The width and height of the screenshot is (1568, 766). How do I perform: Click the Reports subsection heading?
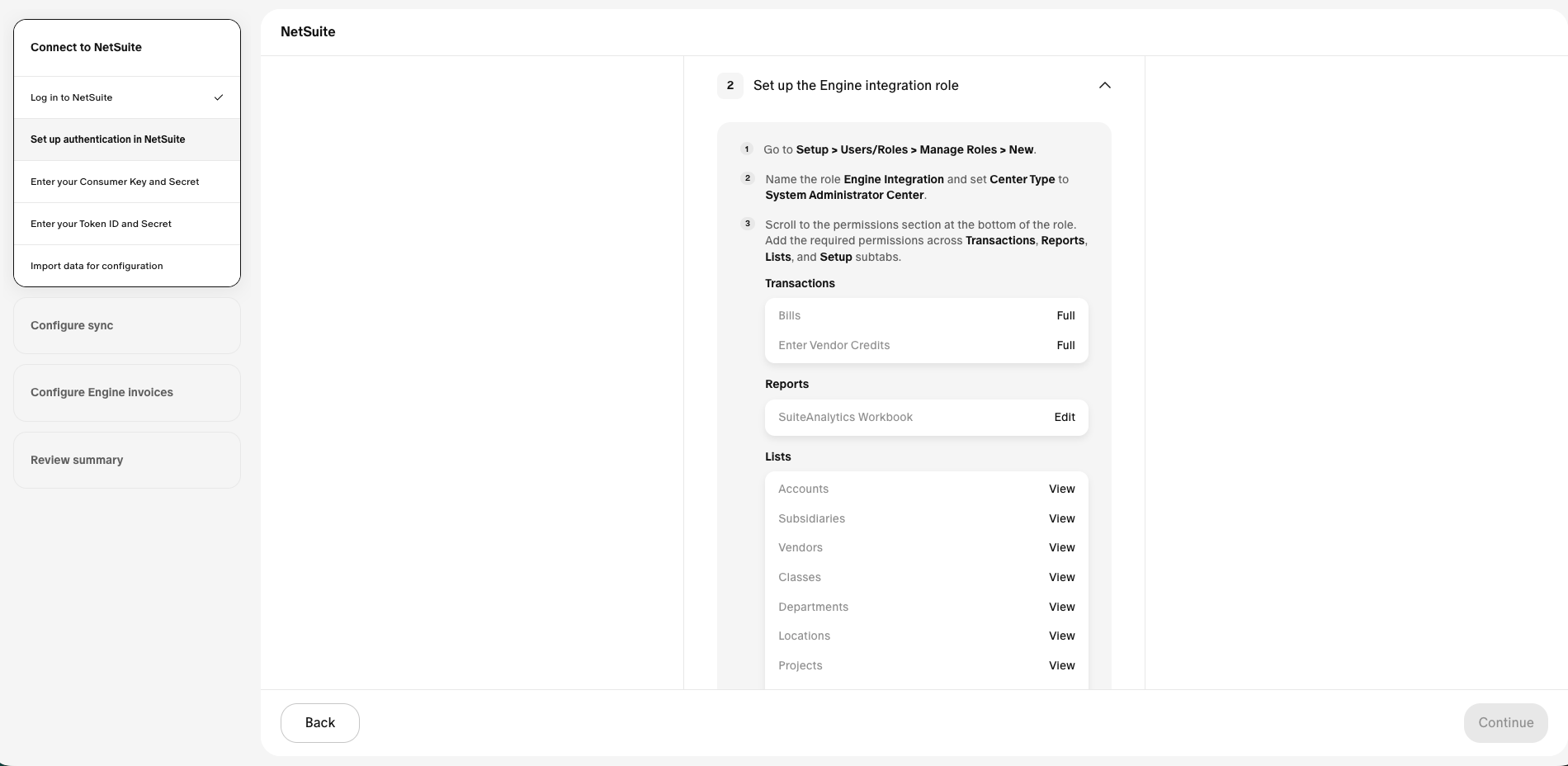786,385
